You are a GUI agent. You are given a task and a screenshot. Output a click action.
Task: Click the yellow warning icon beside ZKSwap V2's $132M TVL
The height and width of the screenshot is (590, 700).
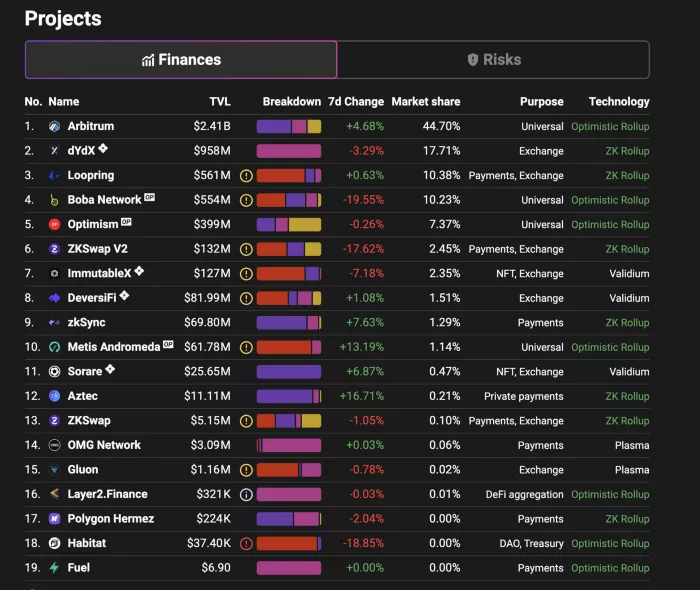246,249
